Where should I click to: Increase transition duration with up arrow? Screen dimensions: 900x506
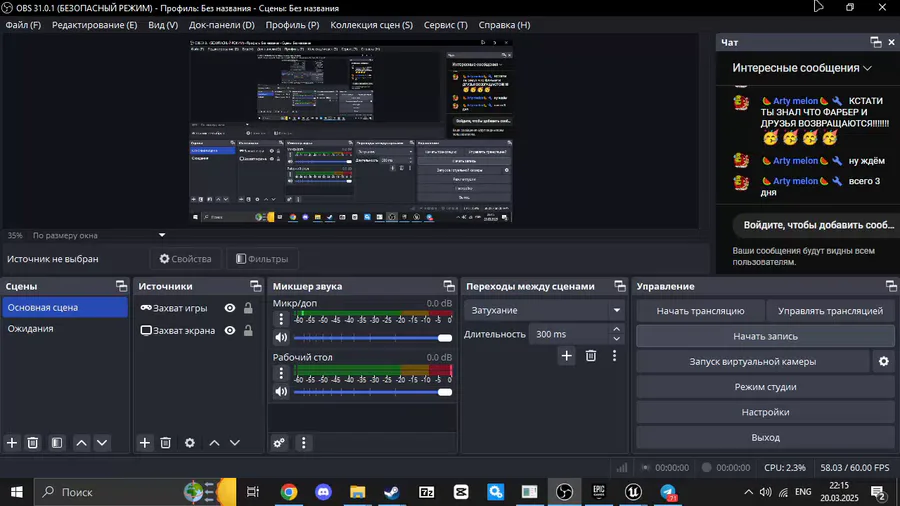[616, 329]
